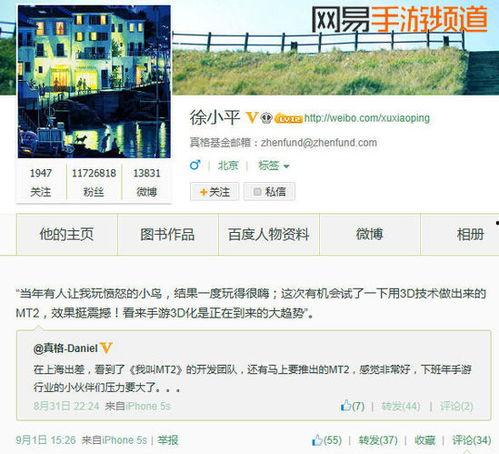
Task: Open the 他的主页 tab
Action: [67, 235]
